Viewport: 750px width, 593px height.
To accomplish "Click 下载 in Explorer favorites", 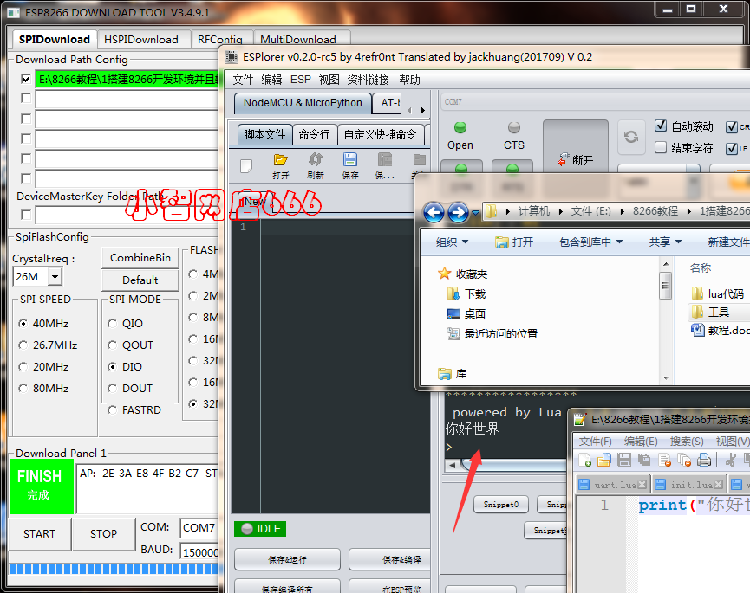I will (466, 294).
